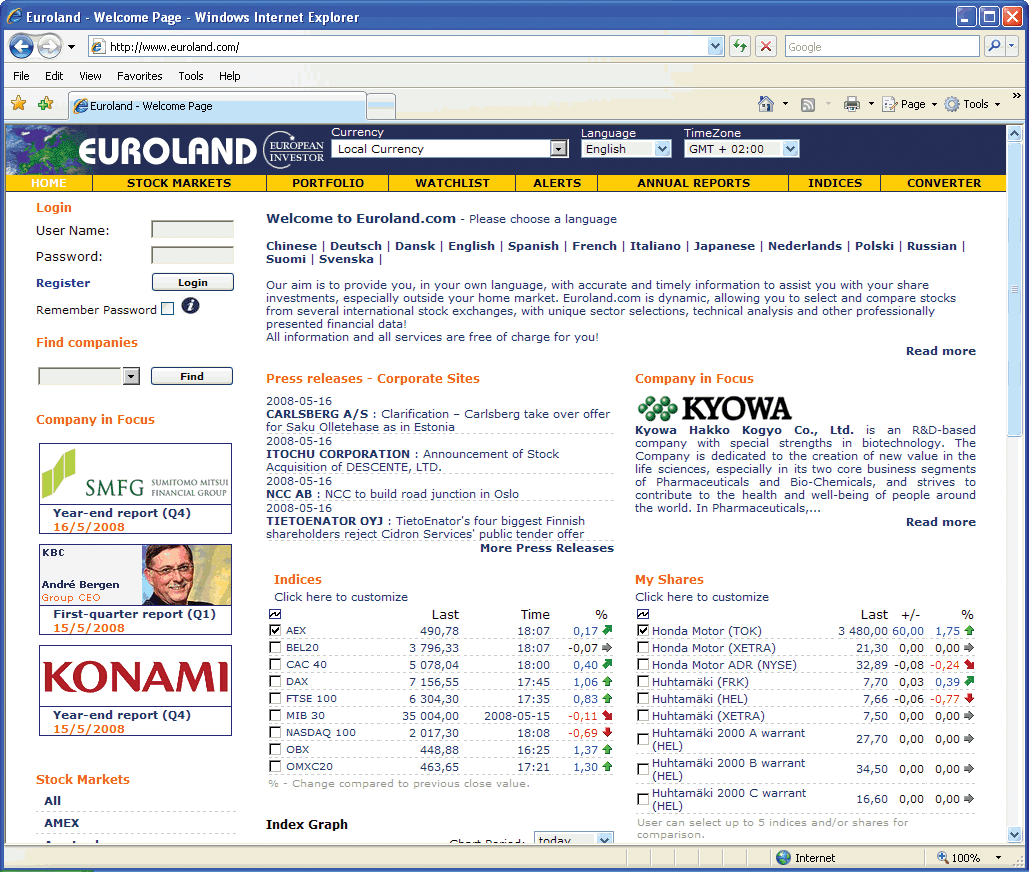The width and height of the screenshot is (1029, 872).
Task: Open the Favorites menu
Action: [x=139, y=76]
